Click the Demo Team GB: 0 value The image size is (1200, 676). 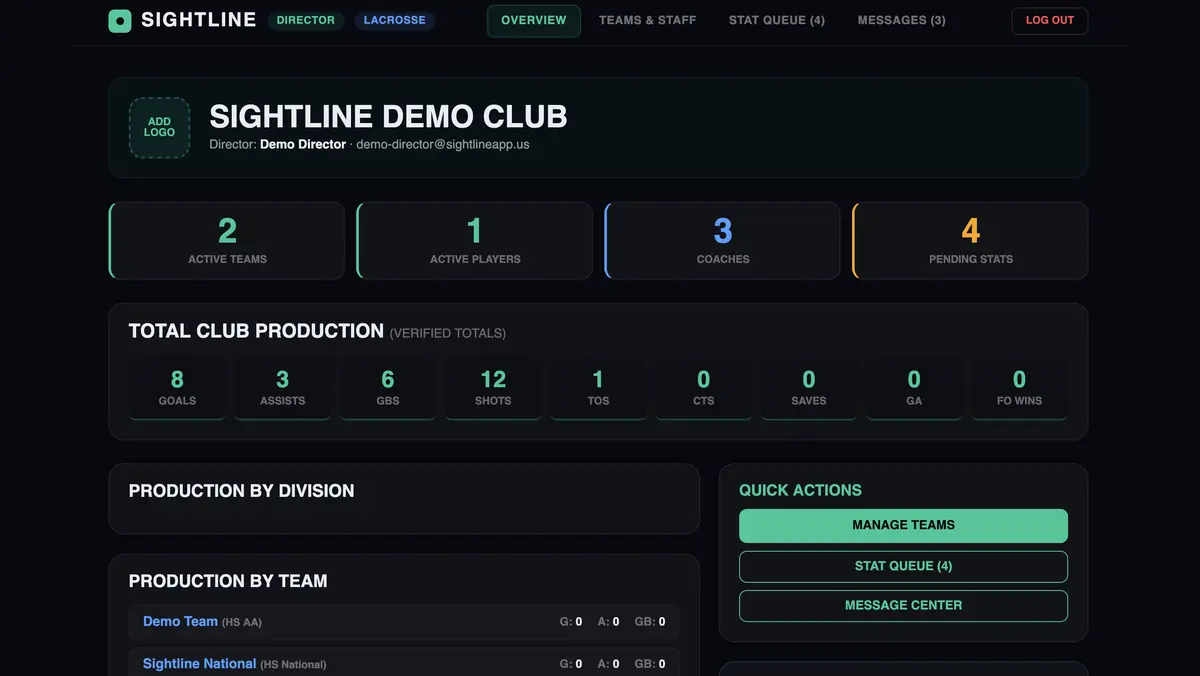[650, 622]
